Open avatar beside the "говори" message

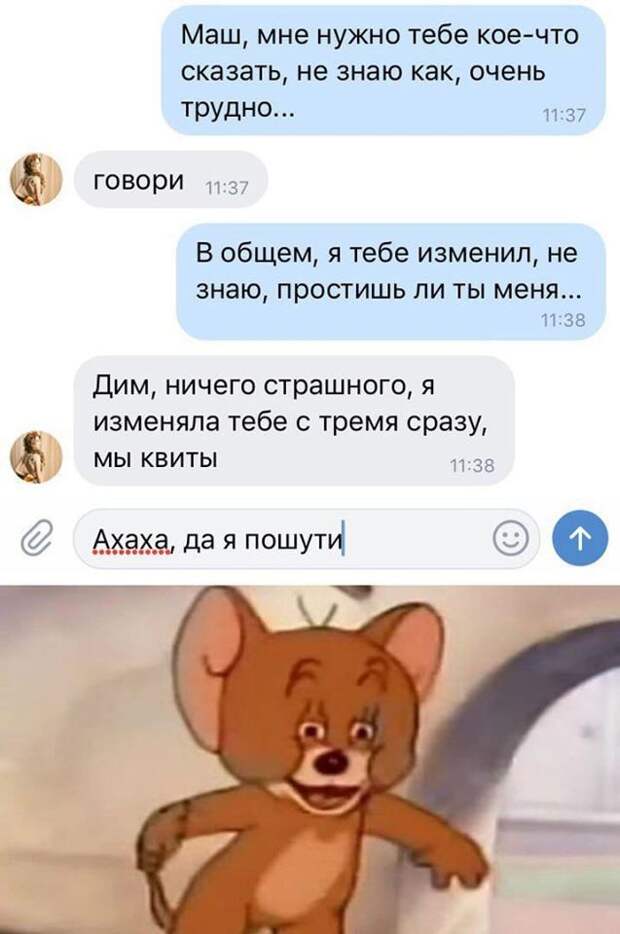pos(37,179)
